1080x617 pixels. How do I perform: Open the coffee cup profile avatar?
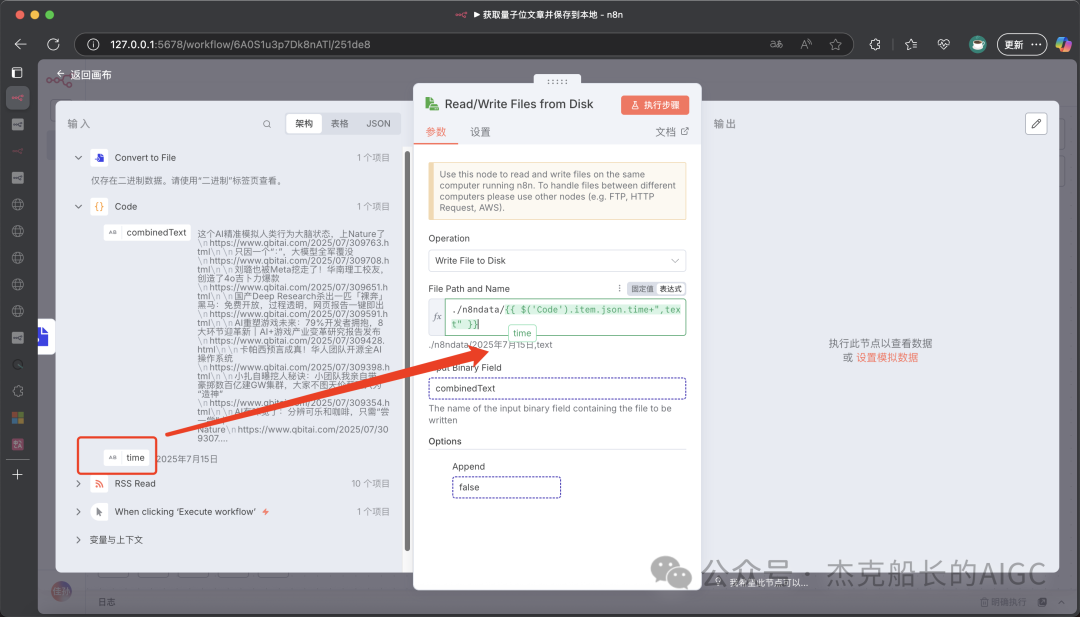[977, 44]
